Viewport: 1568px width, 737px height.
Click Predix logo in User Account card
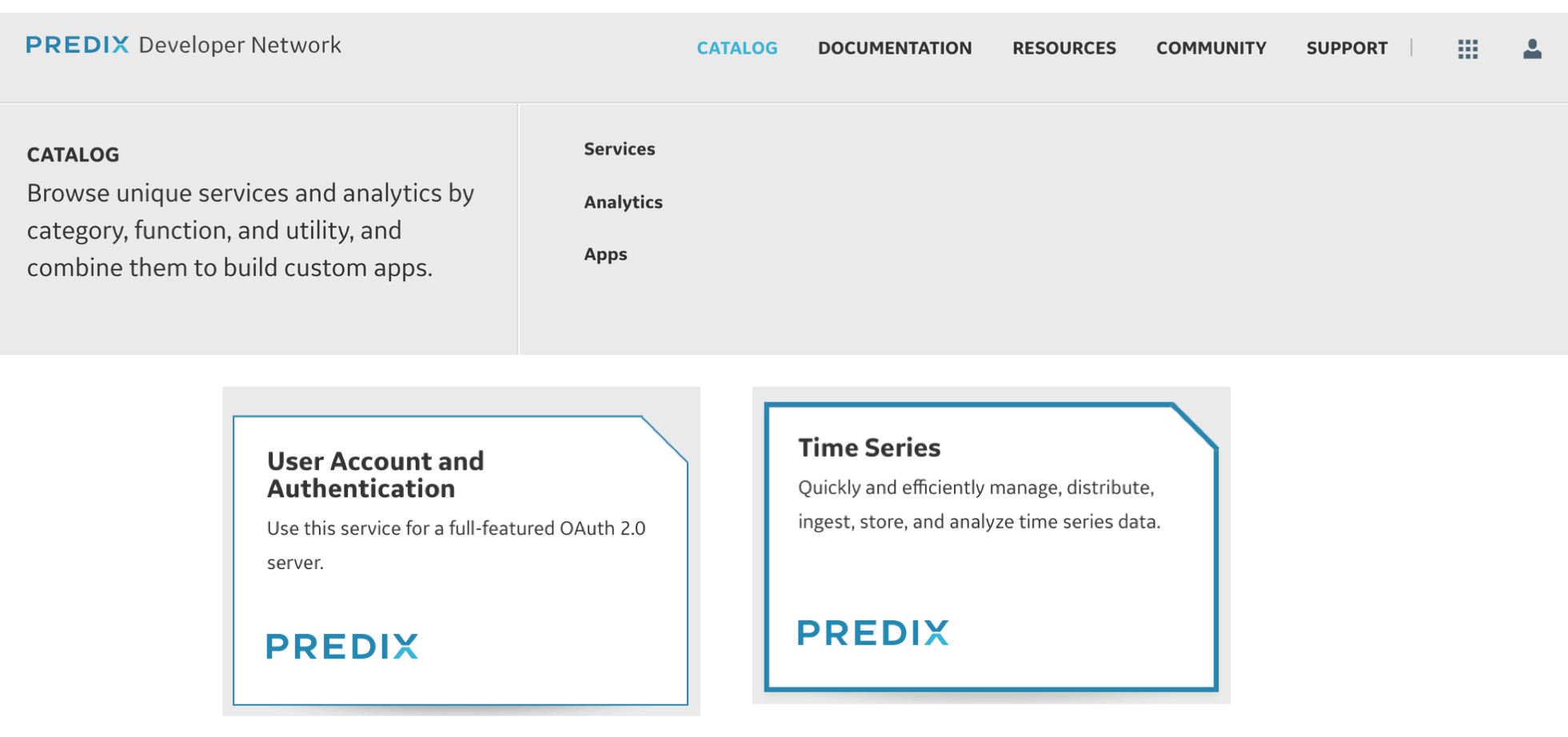point(341,646)
